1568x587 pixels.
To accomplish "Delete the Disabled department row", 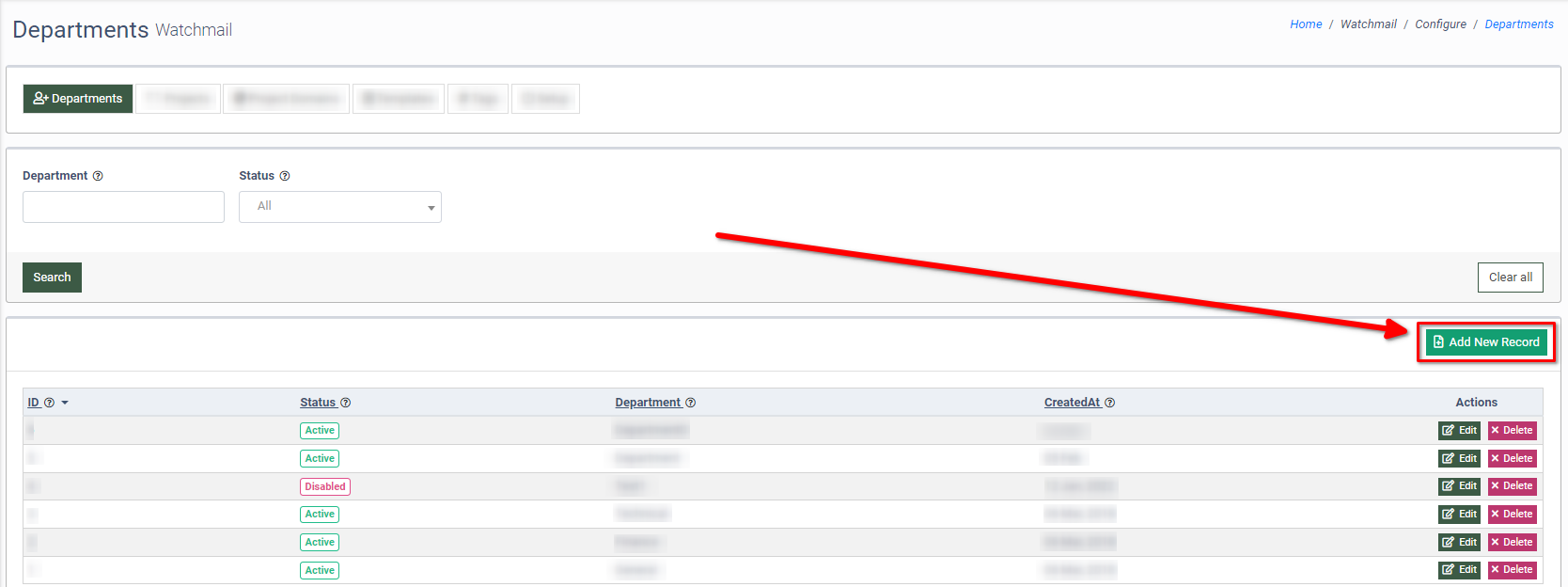I will pos(1512,486).
